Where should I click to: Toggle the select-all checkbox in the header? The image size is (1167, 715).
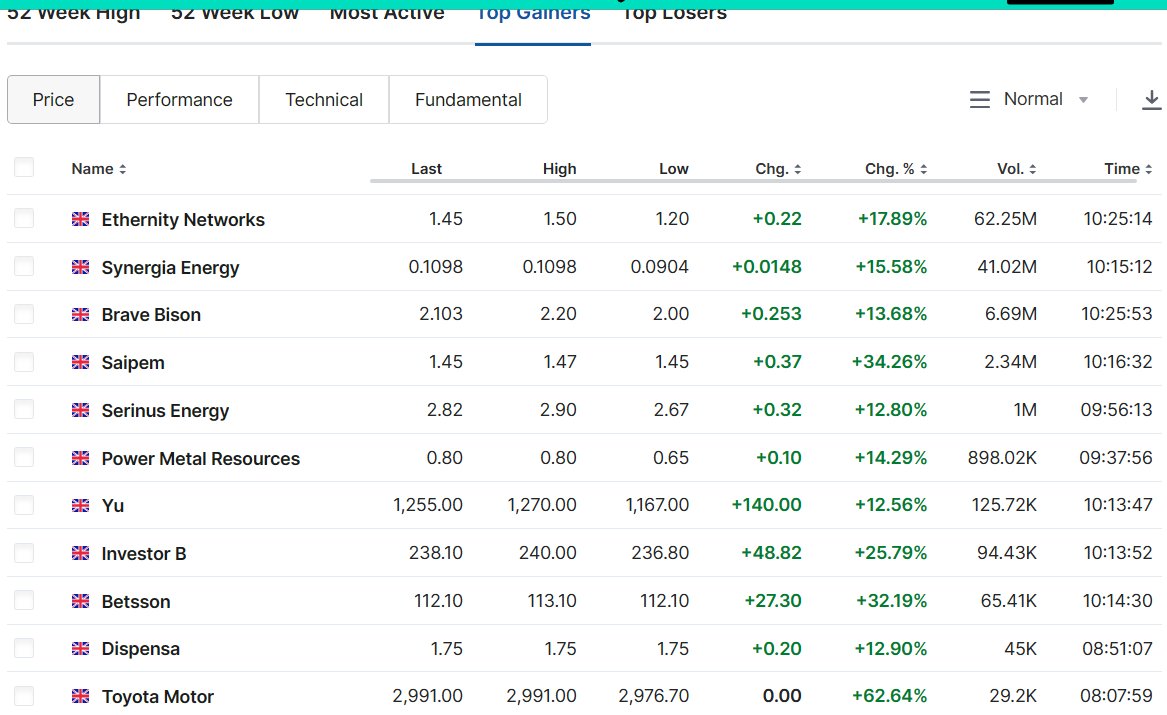(24, 167)
